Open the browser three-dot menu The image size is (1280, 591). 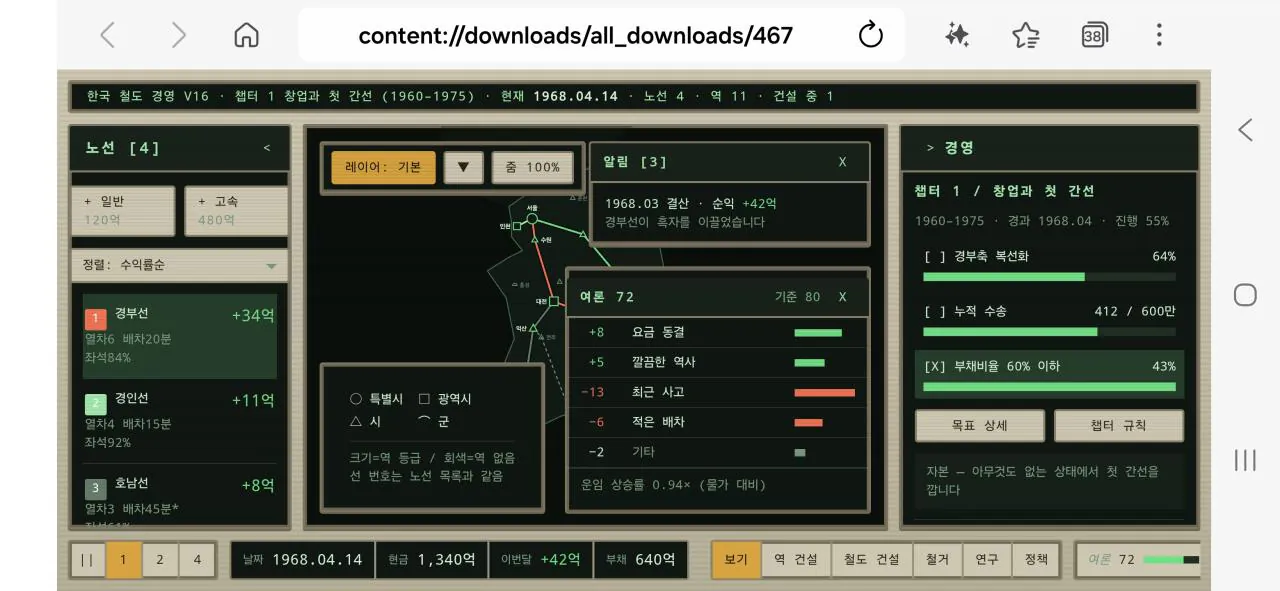(x=1159, y=35)
